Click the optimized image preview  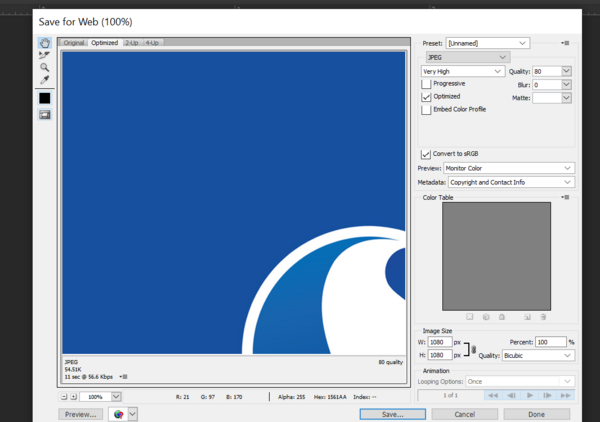pos(233,203)
